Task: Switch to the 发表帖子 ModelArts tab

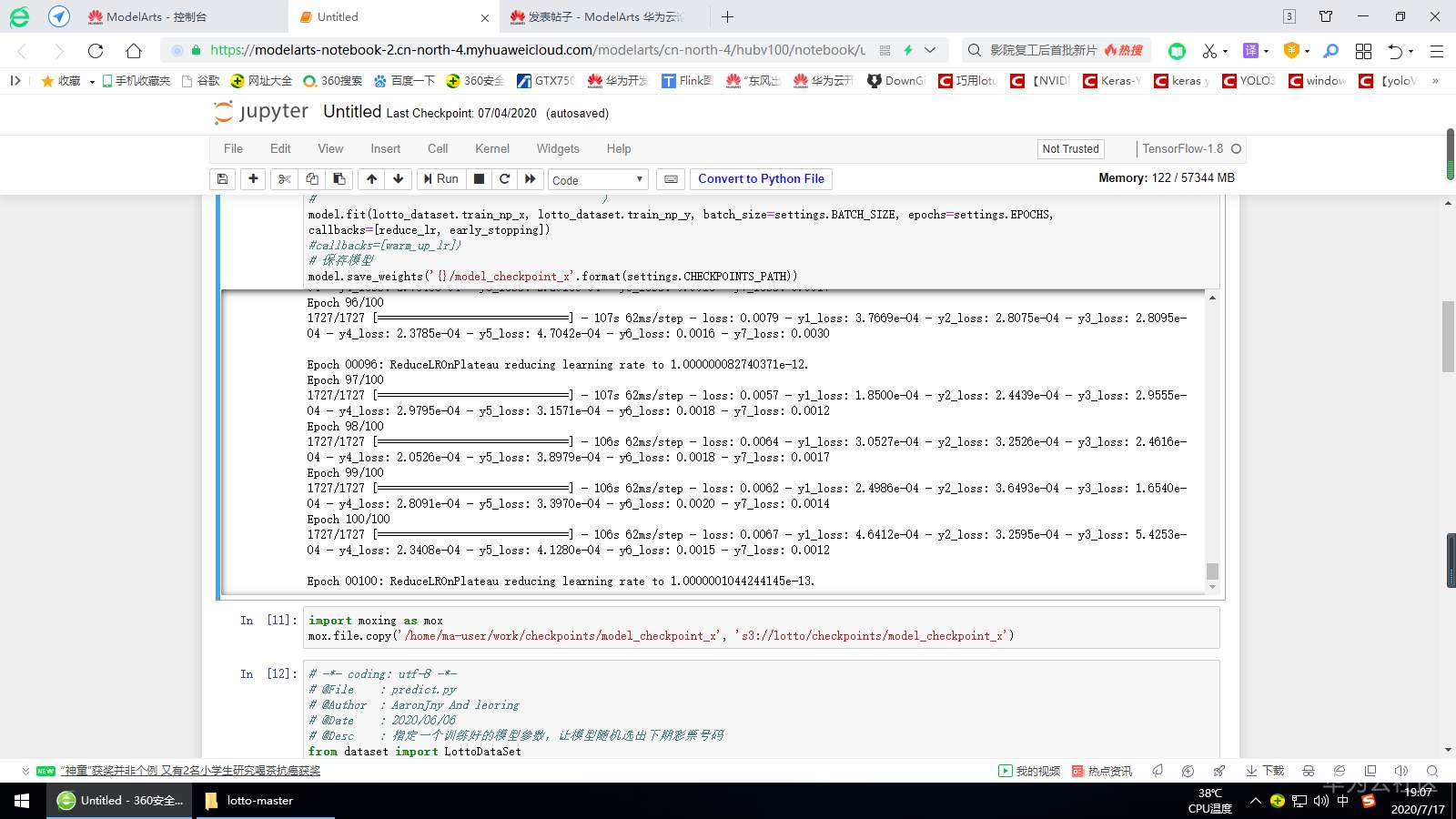Action: (x=605, y=16)
